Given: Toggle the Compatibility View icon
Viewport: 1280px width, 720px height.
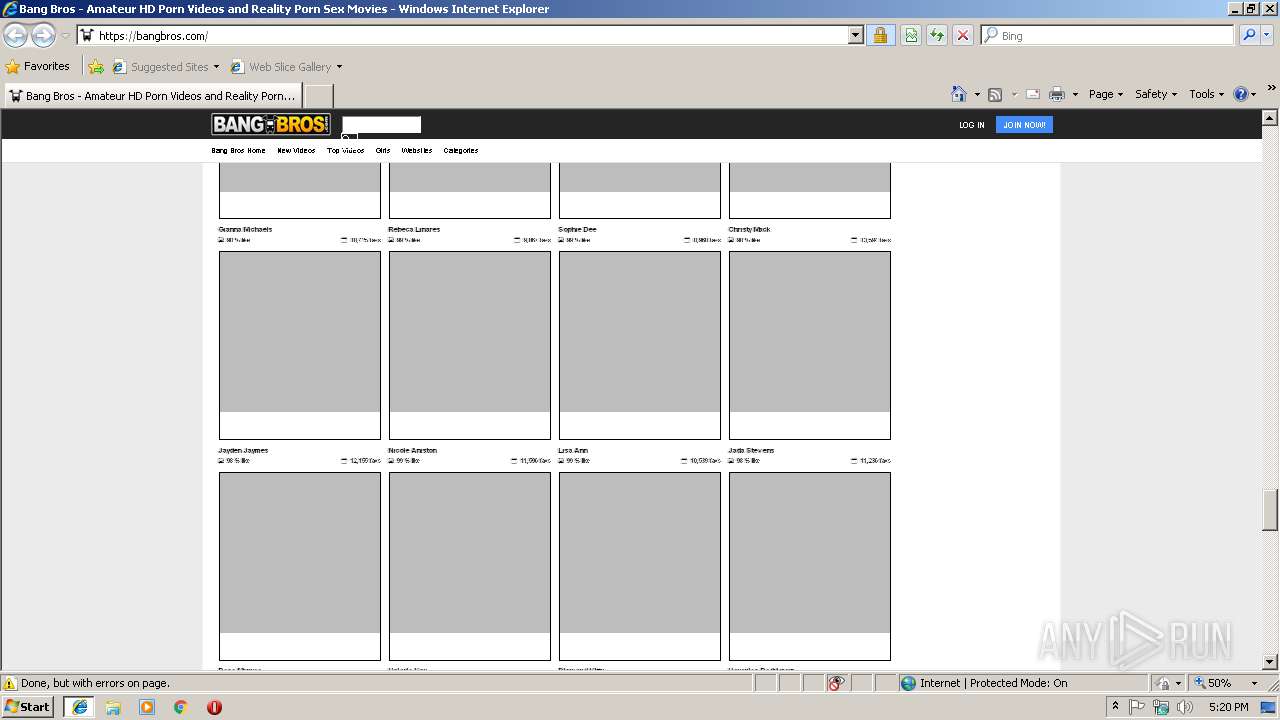Looking at the screenshot, I should (x=911, y=36).
